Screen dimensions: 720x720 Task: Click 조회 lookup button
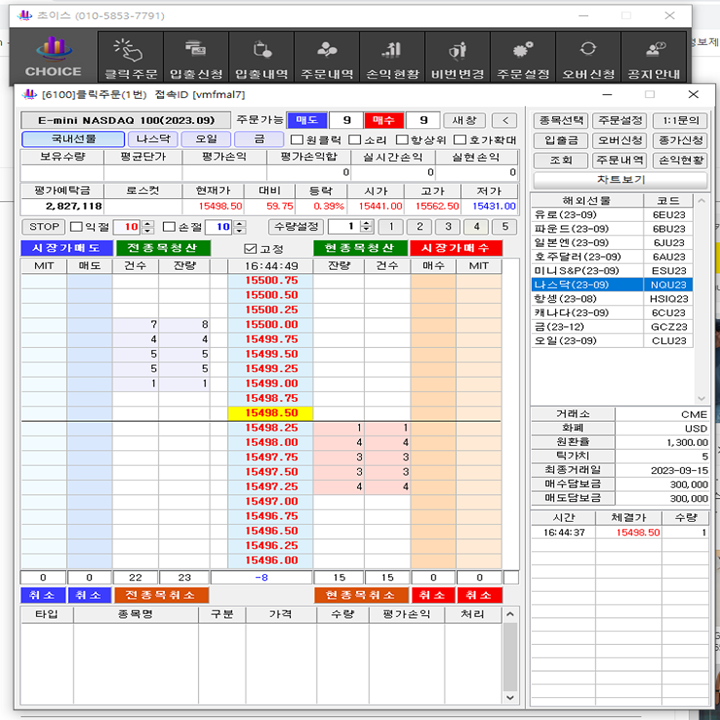point(561,160)
